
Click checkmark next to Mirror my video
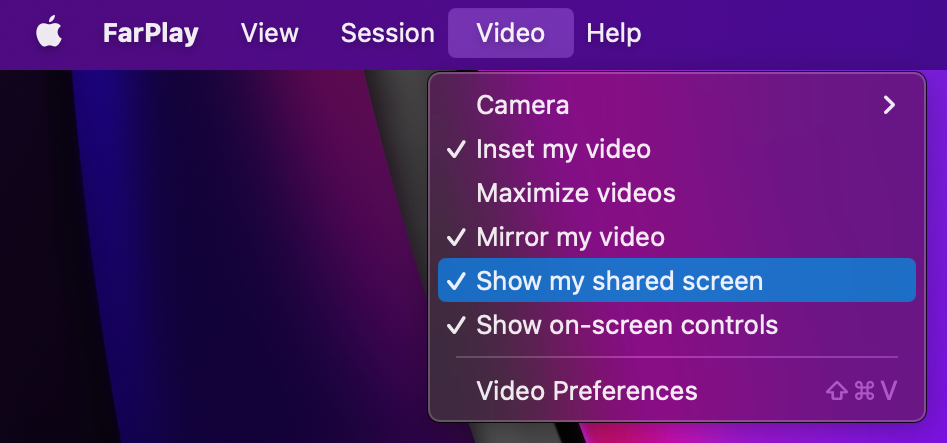[456, 238]
